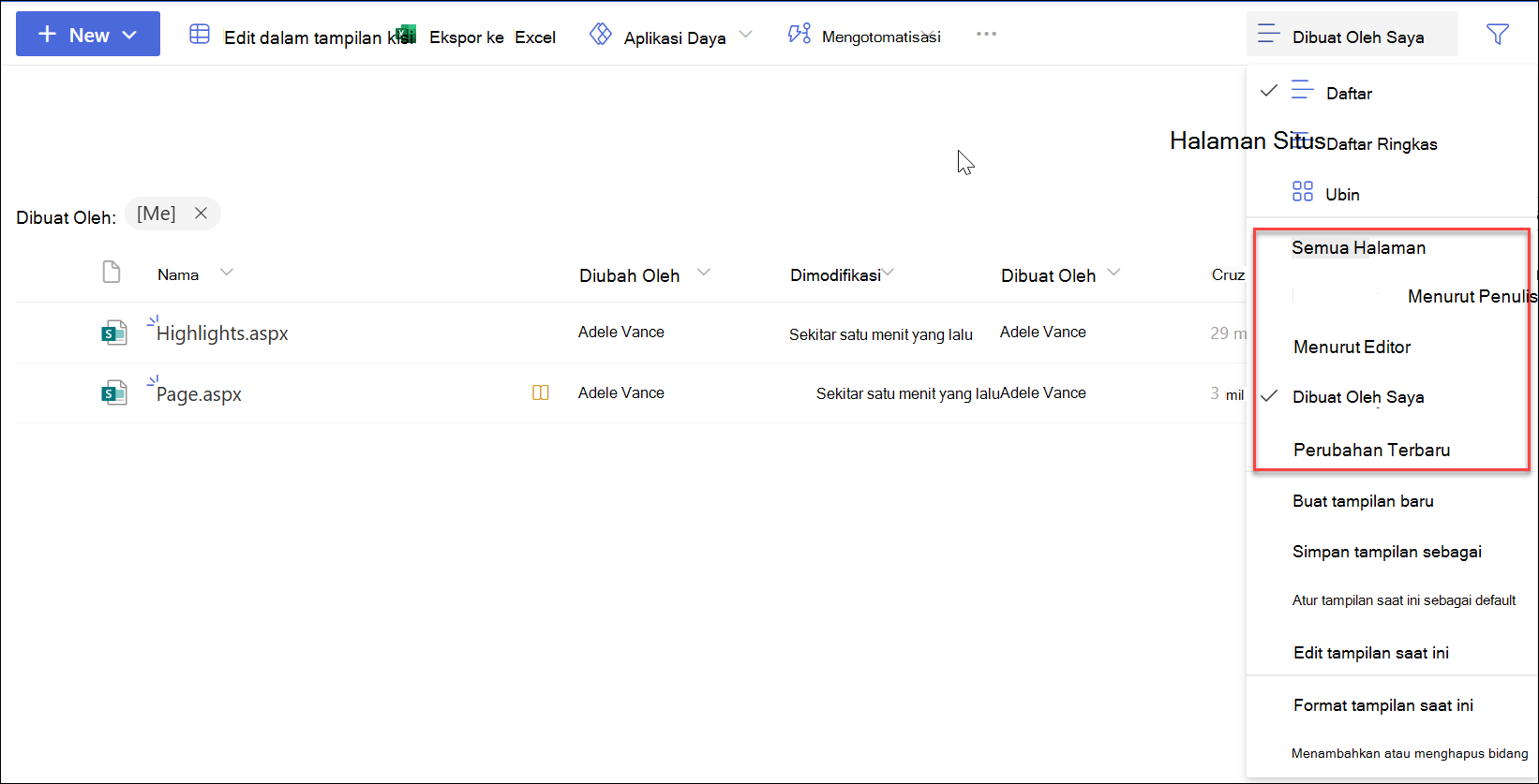This screenshot has height=784, width=1539.
Task: Click the Diubah Oleh column header
Action: (630, 275)
